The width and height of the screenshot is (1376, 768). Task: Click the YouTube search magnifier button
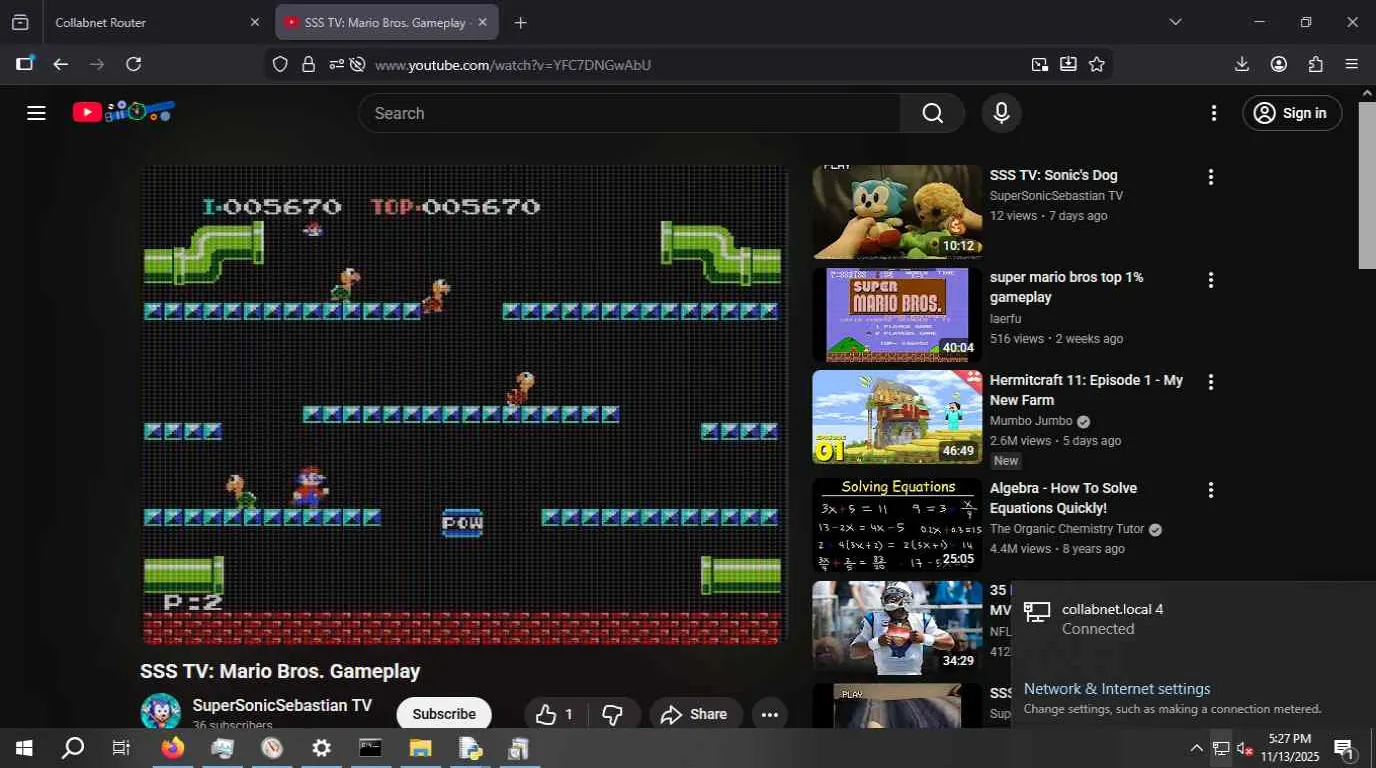point(933,113)
